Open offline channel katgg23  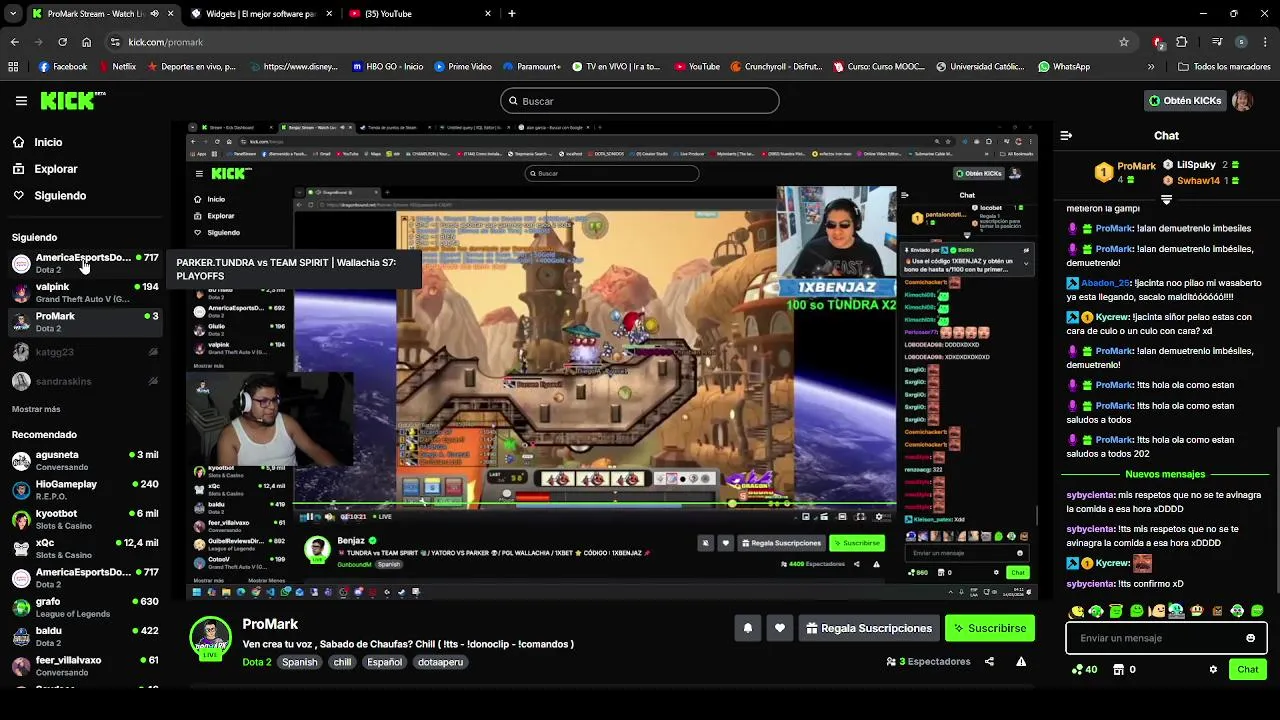[85, 352]
